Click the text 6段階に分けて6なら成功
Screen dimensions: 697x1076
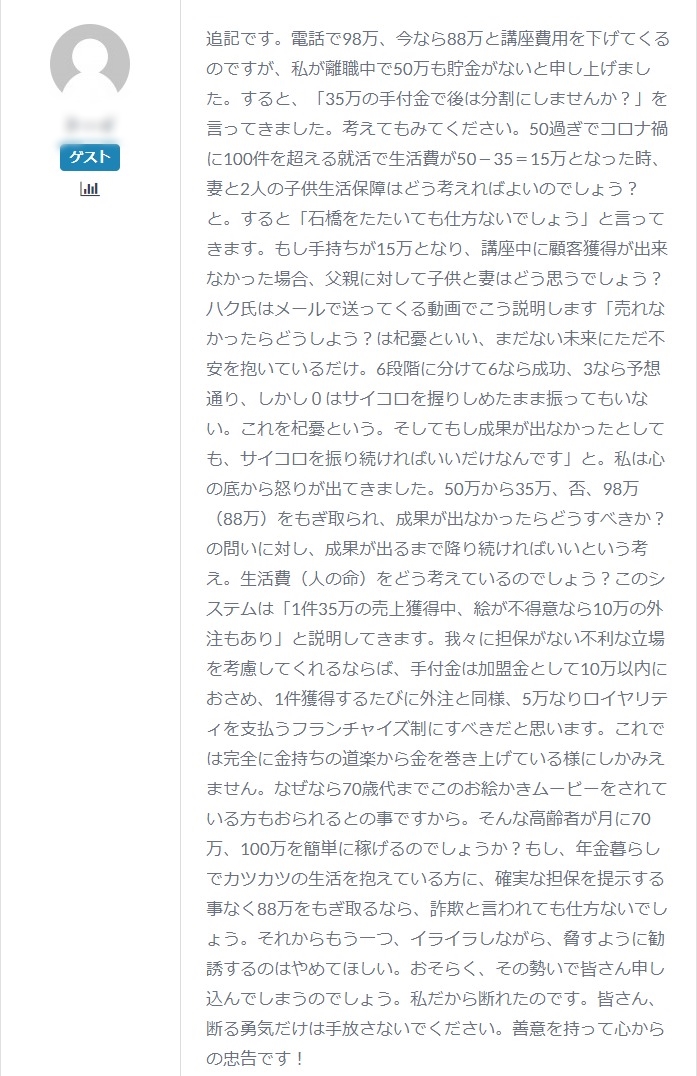[x=471, y=369]
